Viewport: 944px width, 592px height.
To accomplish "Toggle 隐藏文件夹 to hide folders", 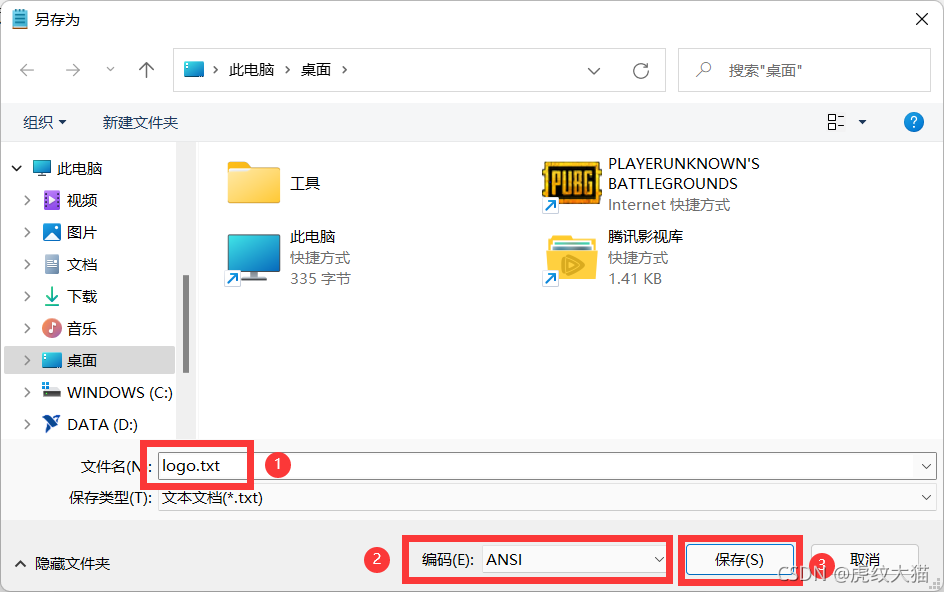I will [x=62, y=564].
